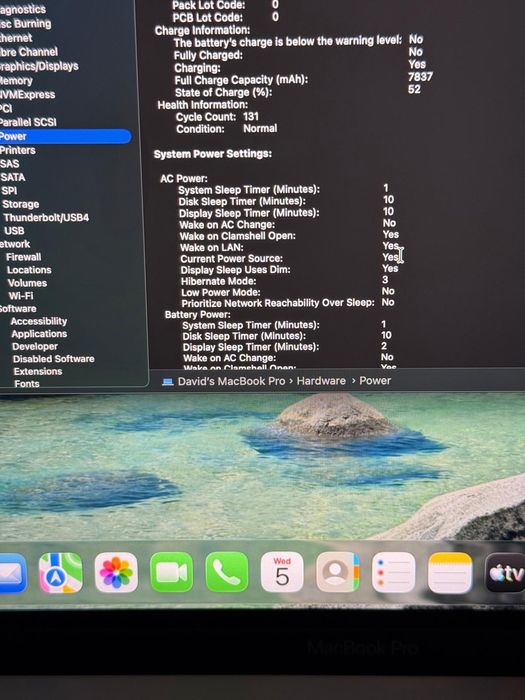Image resolution: width=525 pixels, height=700 pixels.
Task: Open the Mail app in the Dock
Action: tap(12, 573)
